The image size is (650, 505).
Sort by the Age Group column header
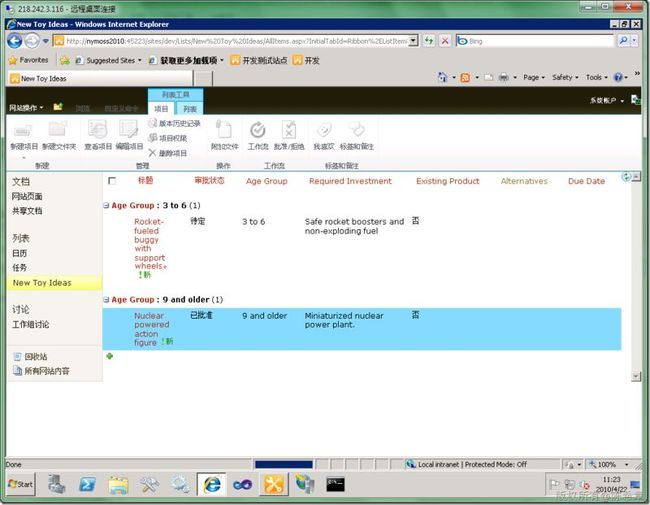(267, 181)
